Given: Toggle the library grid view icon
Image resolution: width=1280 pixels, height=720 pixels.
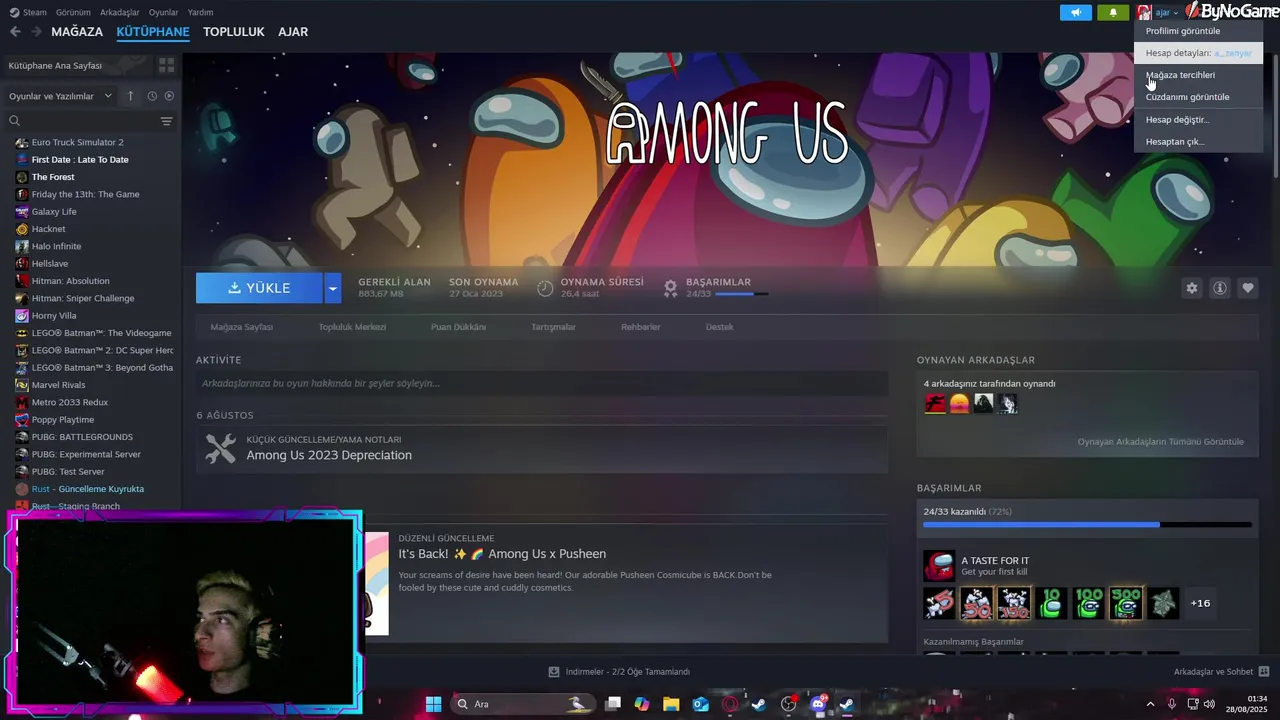Looking at the screenshot, I should pos(166,65).
